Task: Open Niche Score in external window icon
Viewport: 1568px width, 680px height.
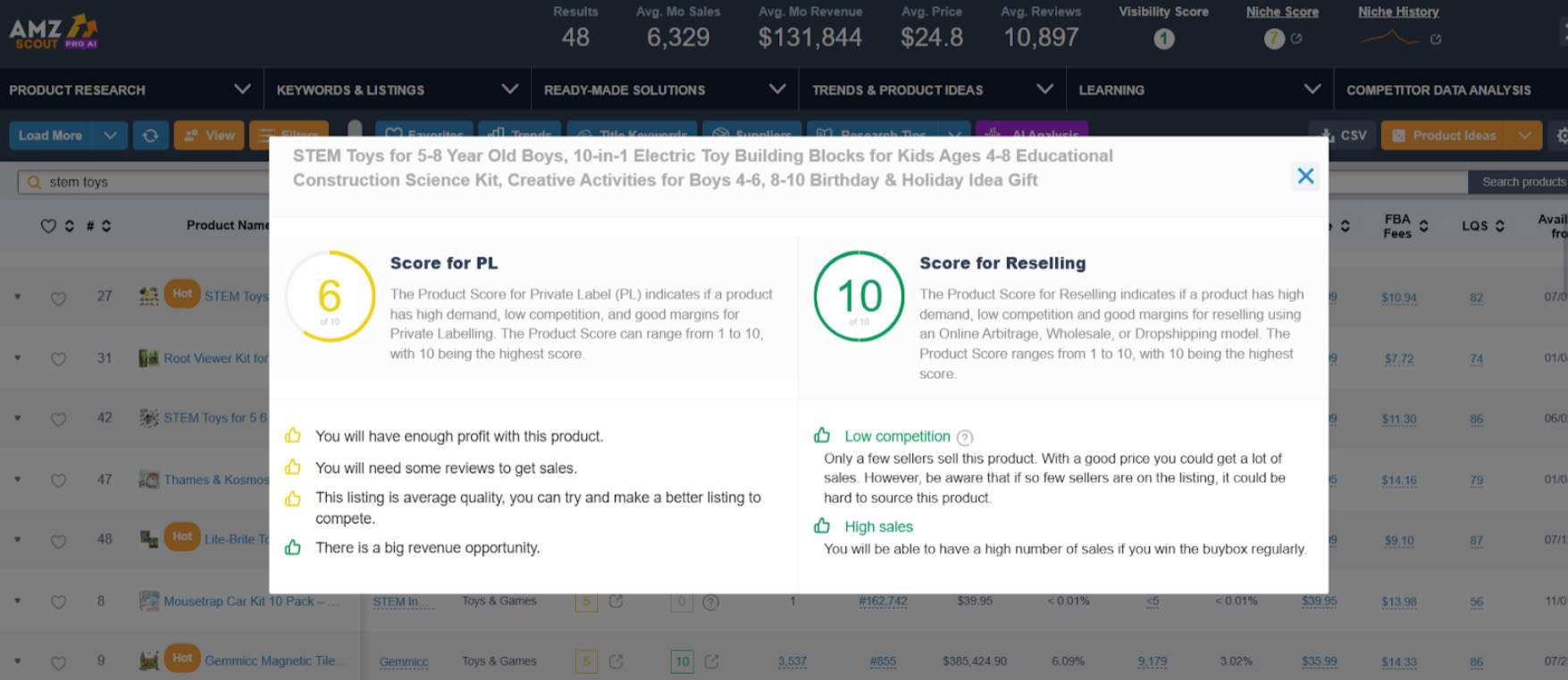Action: click(1297, 38)
